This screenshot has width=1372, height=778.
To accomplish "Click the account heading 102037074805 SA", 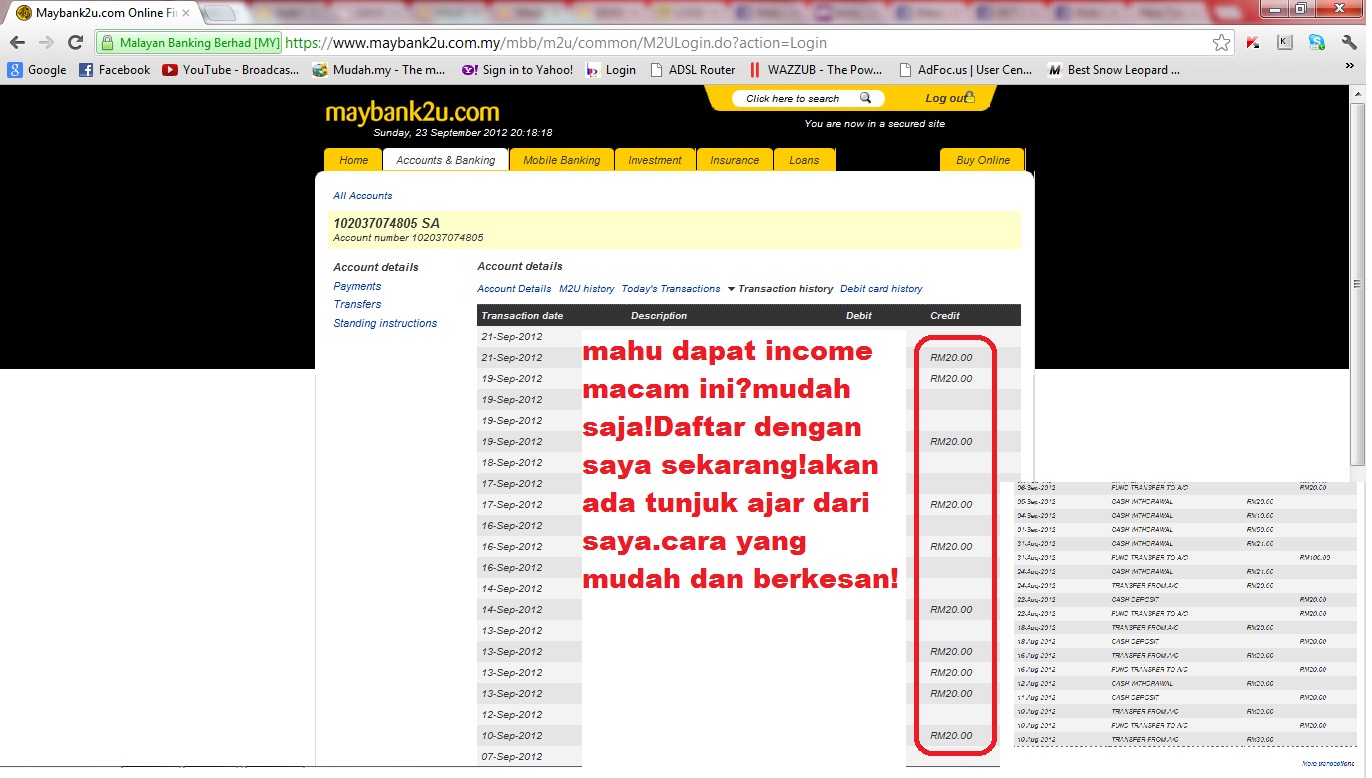I will pos(386,223).
